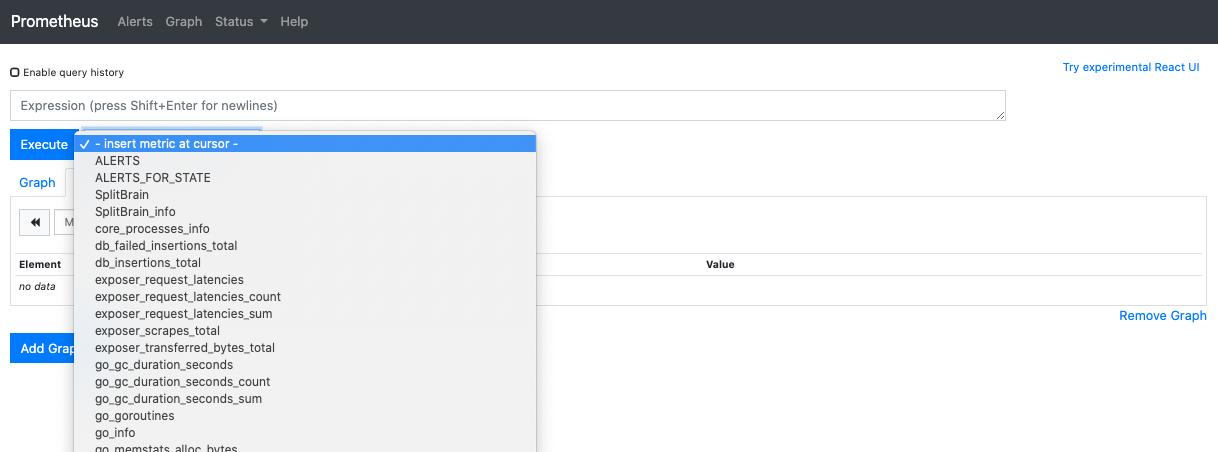Open the Graph nav item
Image resolution: width=1218 pixels, height=452 pixels.
pos(184,21)
